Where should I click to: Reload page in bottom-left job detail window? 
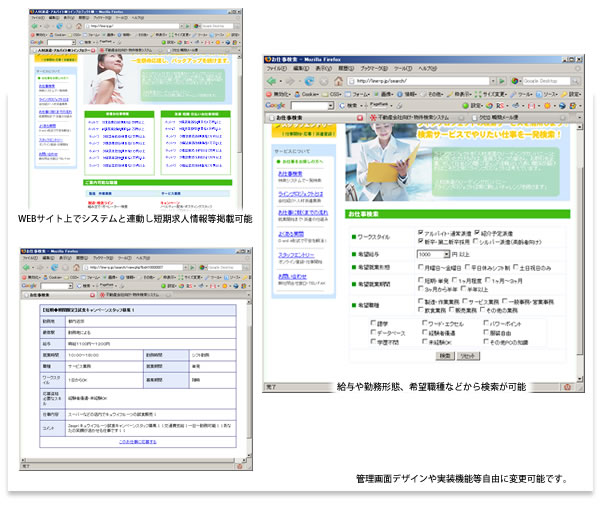[x=54, y=267]
